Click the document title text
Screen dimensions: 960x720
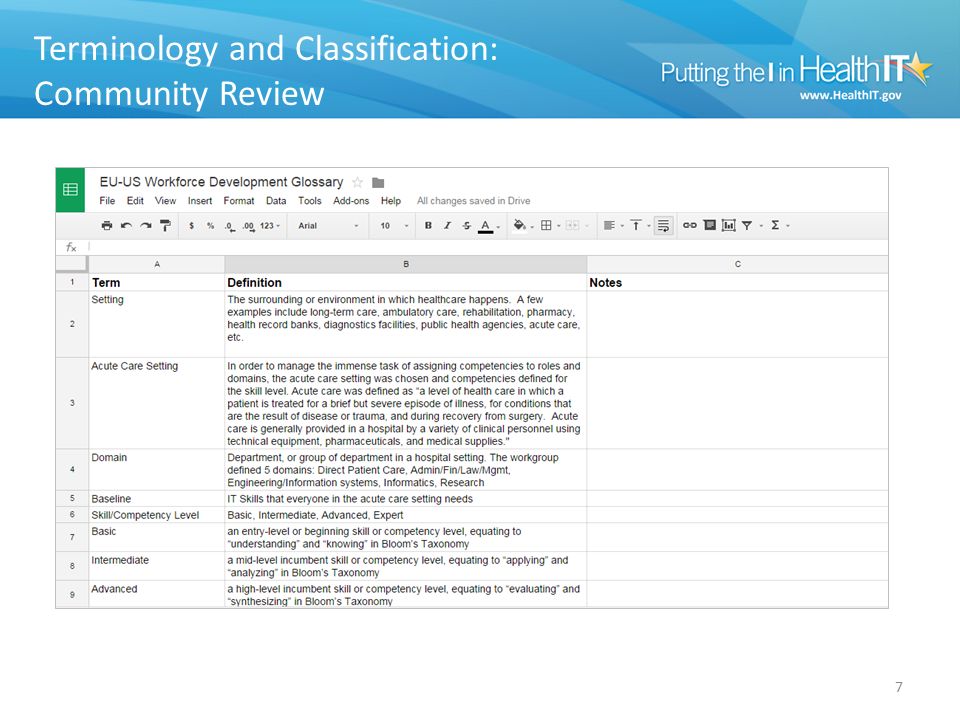(222, 182)
